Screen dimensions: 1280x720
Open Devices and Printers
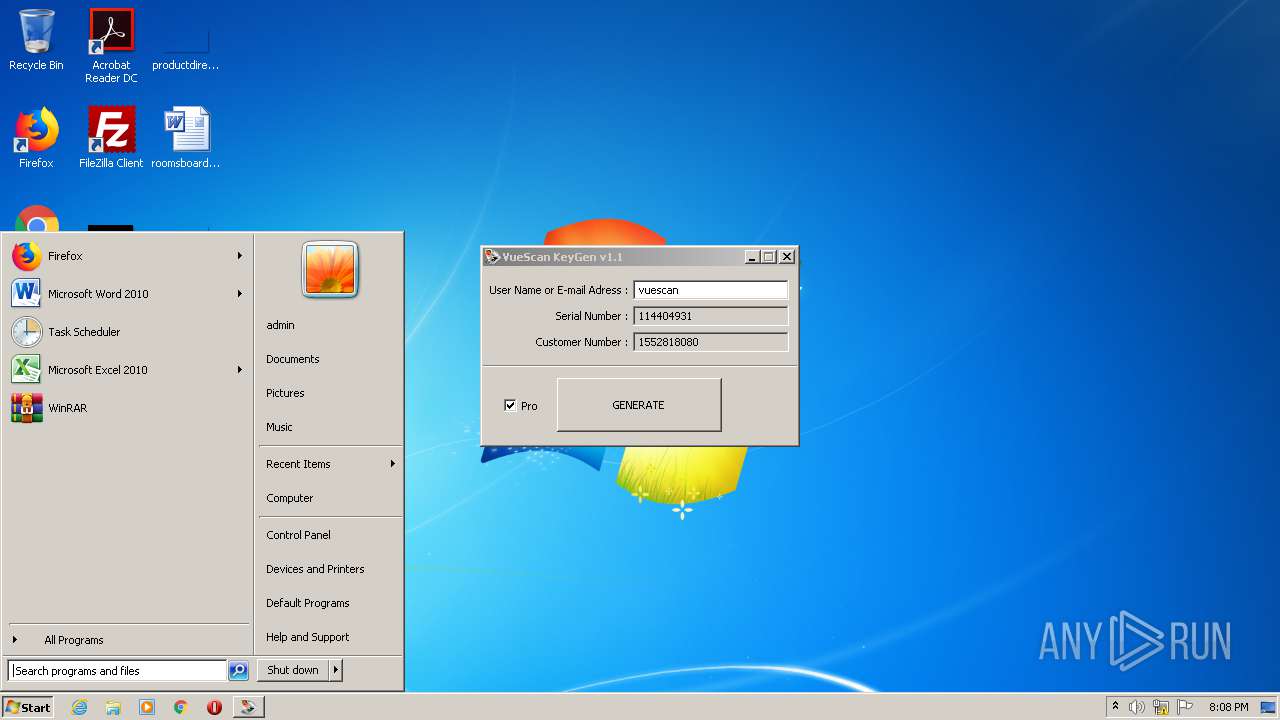pyautogui.click(x=315, y=569)
